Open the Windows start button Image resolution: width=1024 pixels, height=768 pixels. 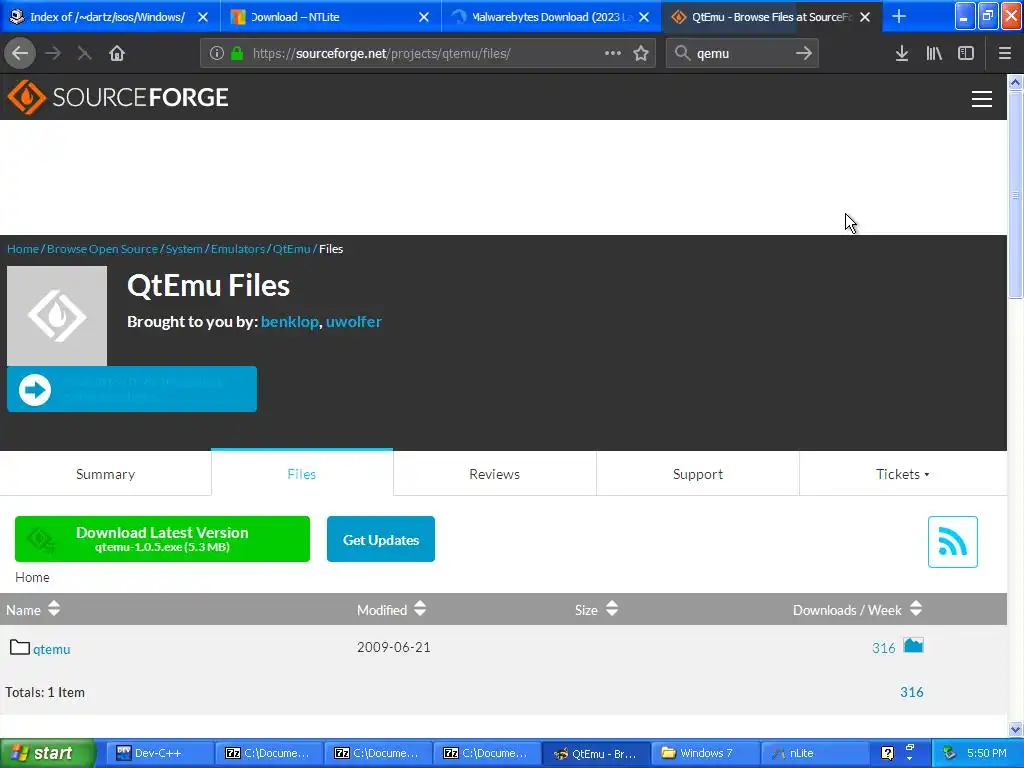pyautogui.click(x=48, y=753)
